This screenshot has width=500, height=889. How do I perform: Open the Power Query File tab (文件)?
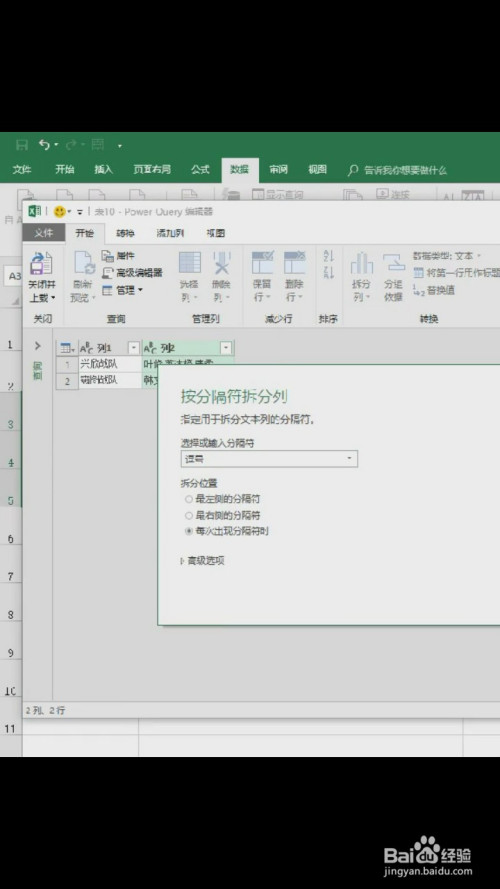(x=43, y=233)
